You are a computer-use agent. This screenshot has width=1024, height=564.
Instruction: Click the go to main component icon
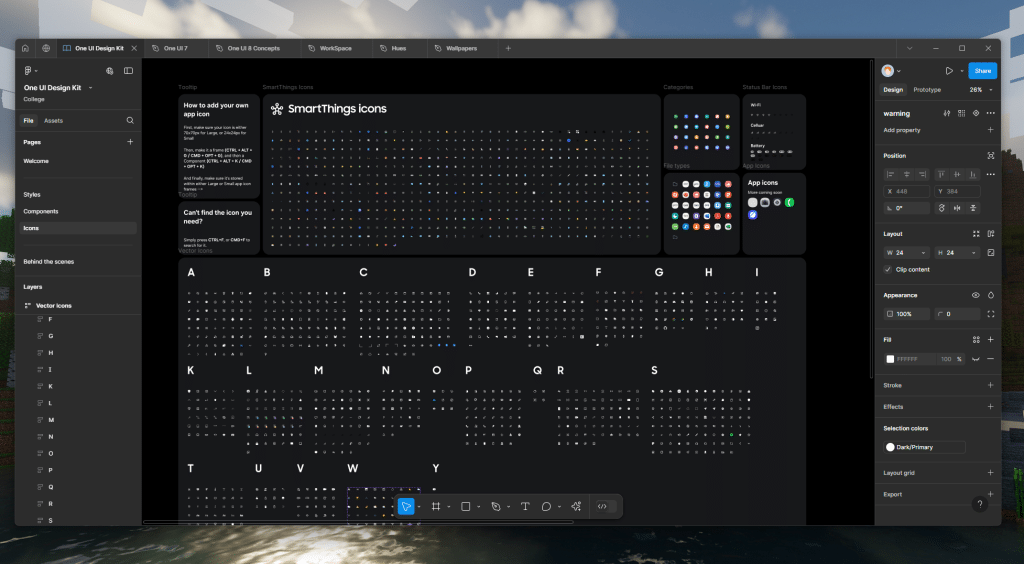pos(976,113)
